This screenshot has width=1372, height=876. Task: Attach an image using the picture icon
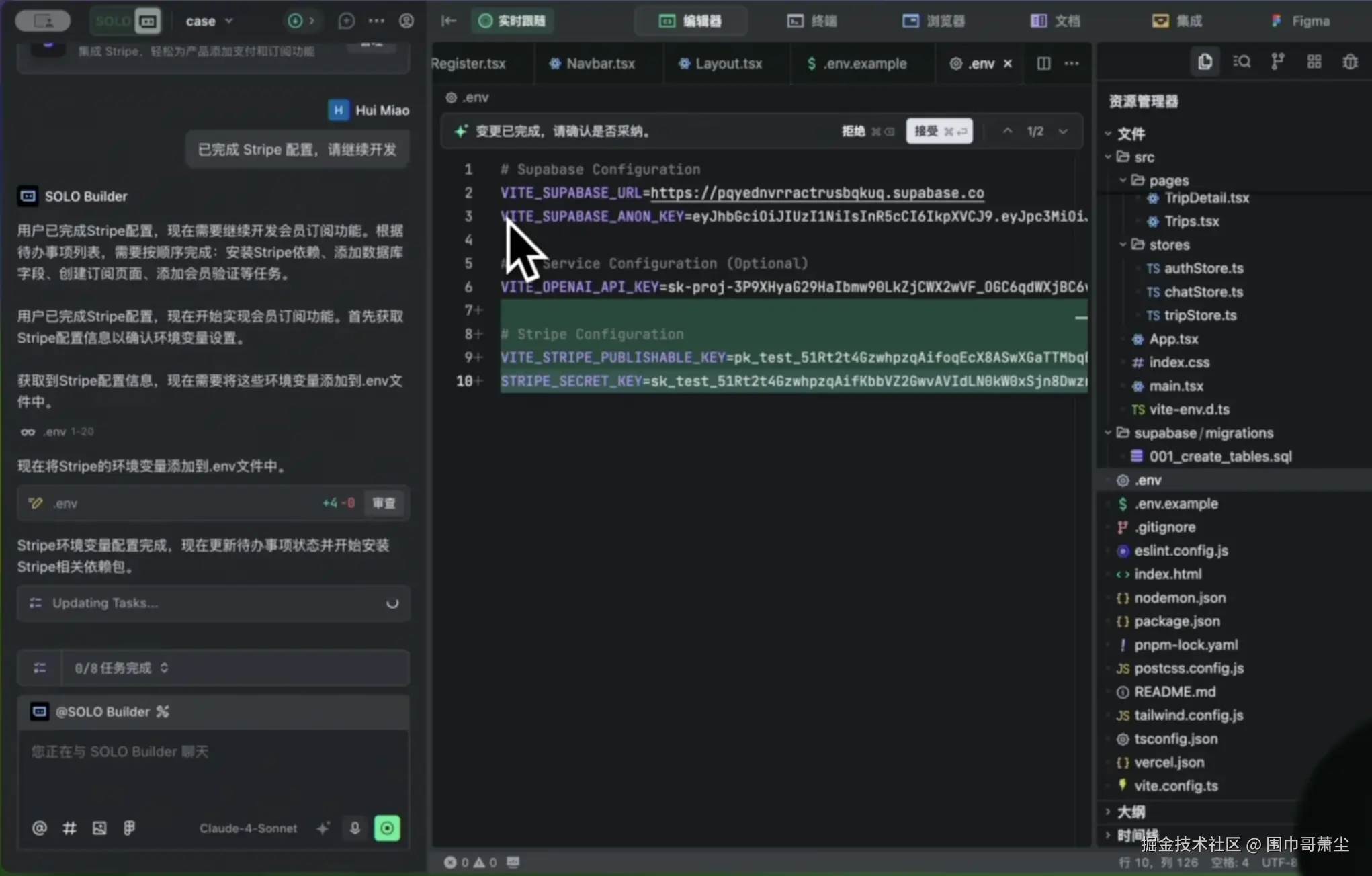[99, 828]
